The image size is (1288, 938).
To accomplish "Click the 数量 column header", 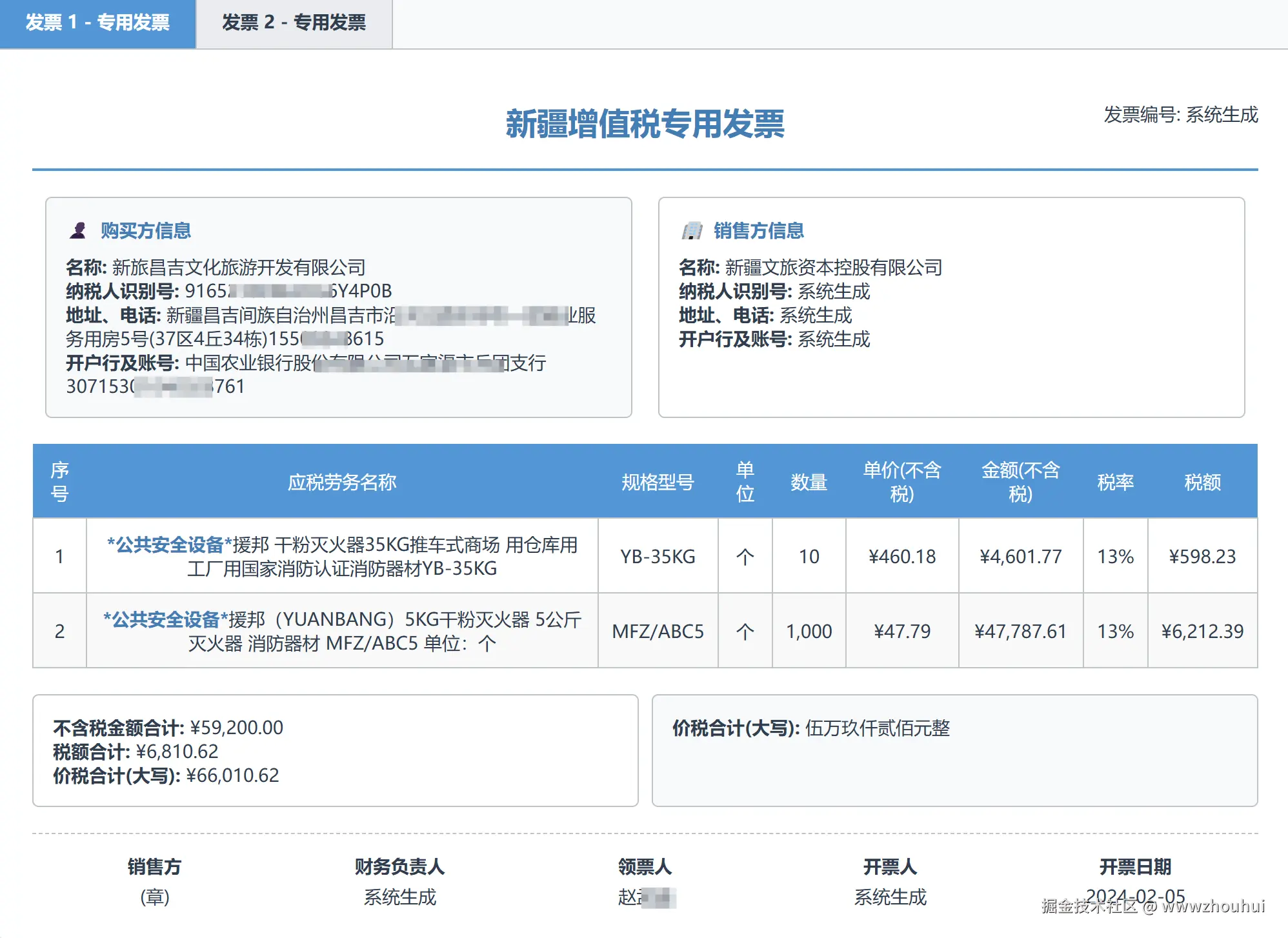I will point(809,482).
